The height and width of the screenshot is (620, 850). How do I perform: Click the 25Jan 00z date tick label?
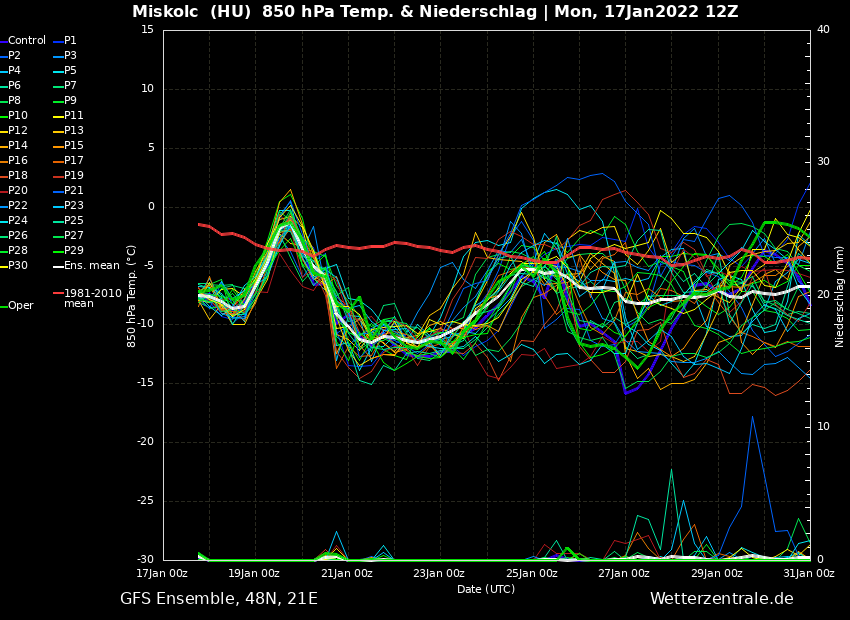[x=531, y=574]
